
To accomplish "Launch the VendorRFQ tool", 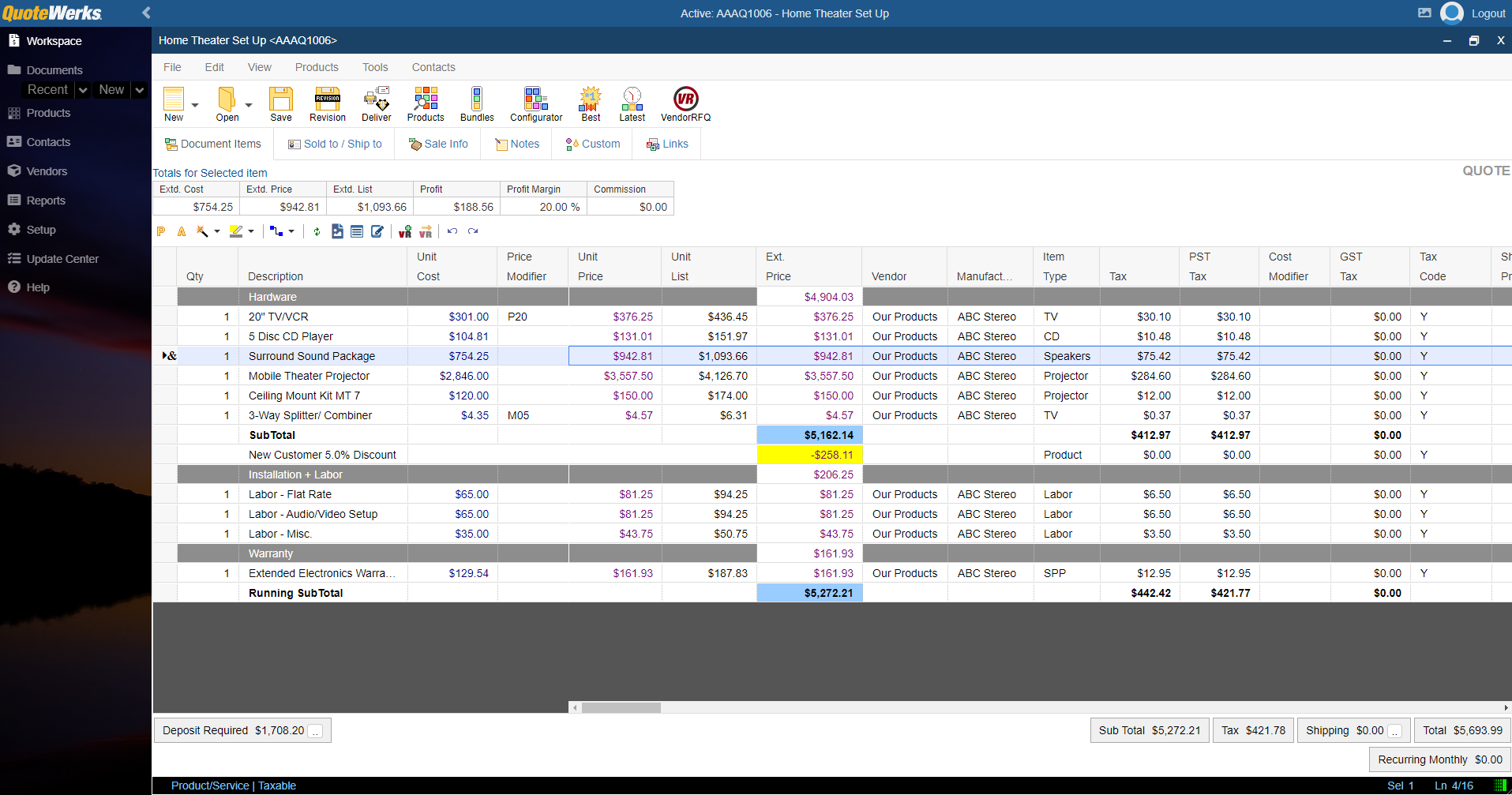I will pos(685,103).
